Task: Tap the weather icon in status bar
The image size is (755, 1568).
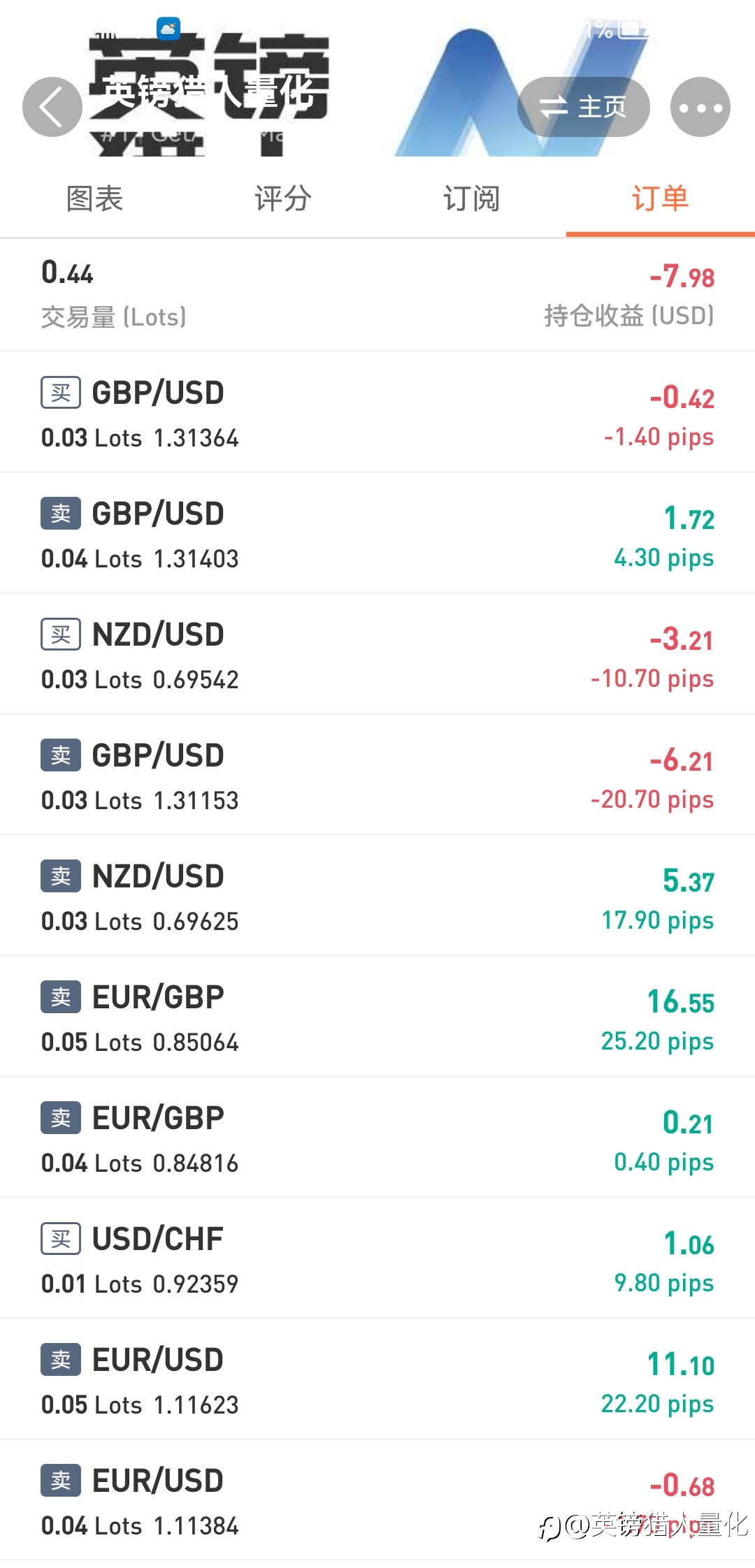Action: coord(168,29)
